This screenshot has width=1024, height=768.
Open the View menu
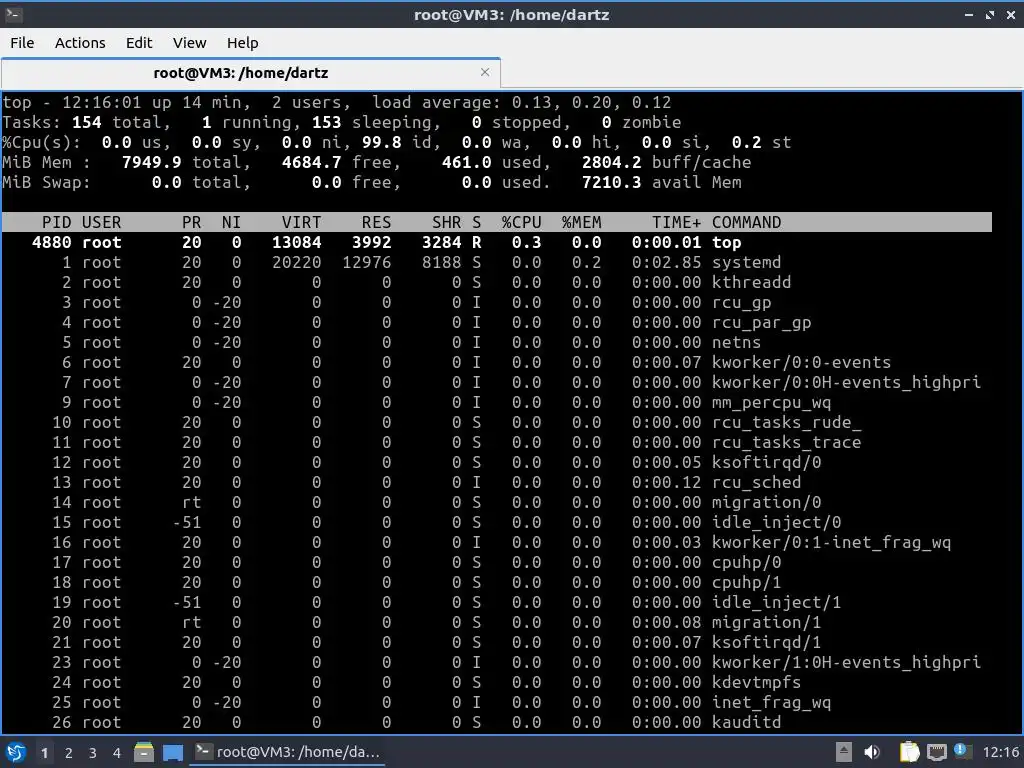point(189,42)
